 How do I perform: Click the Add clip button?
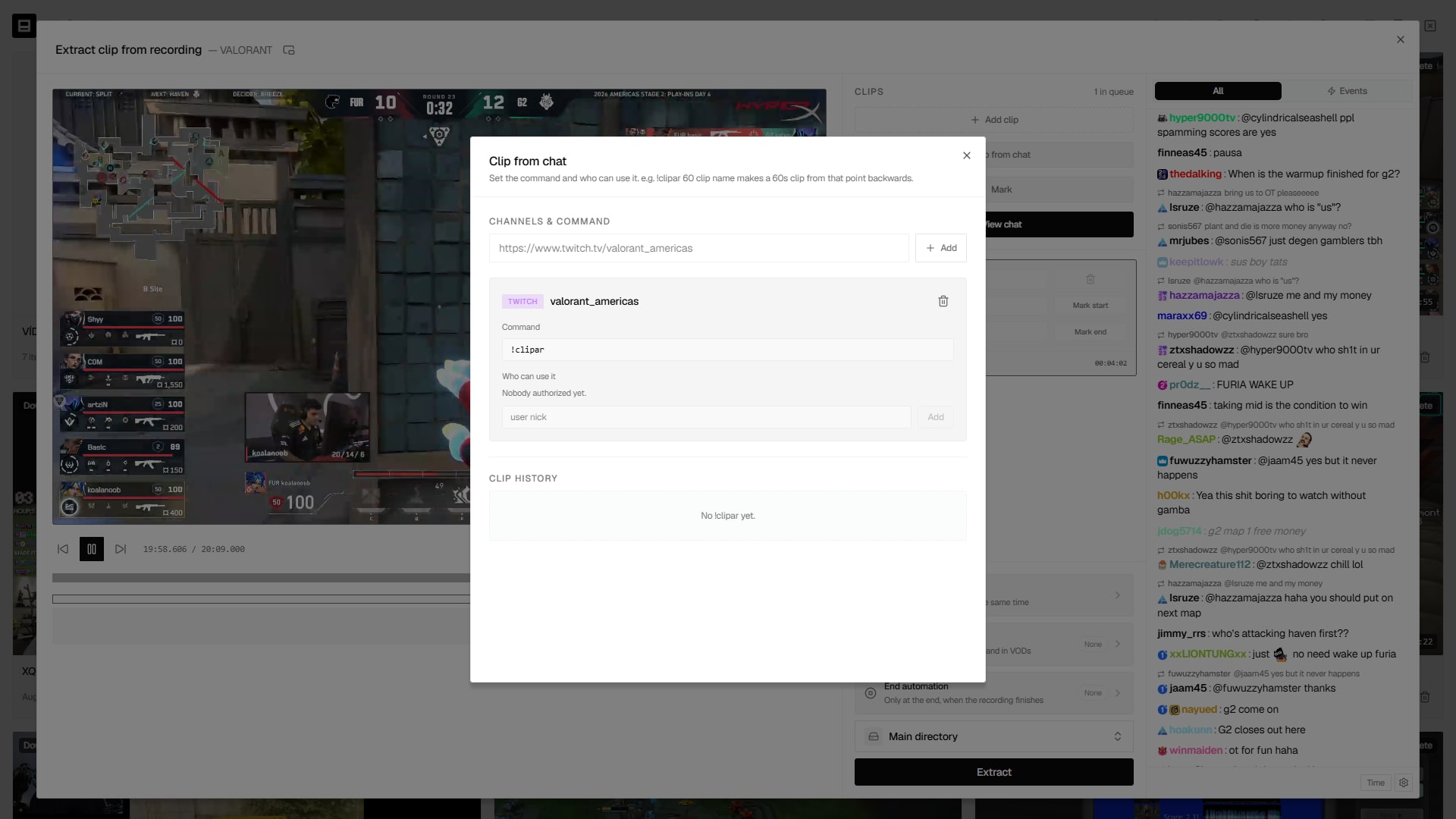(994, 120)
